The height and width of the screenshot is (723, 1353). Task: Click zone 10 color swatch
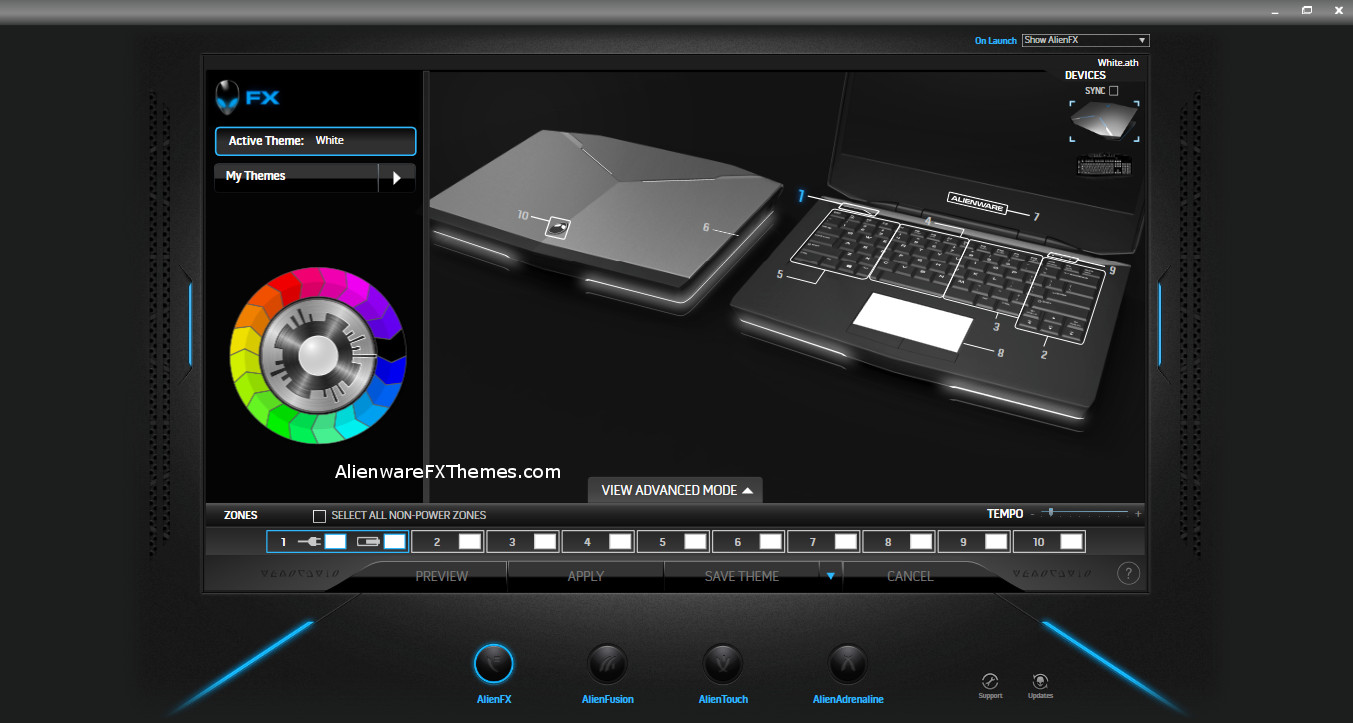(1071, 541)
